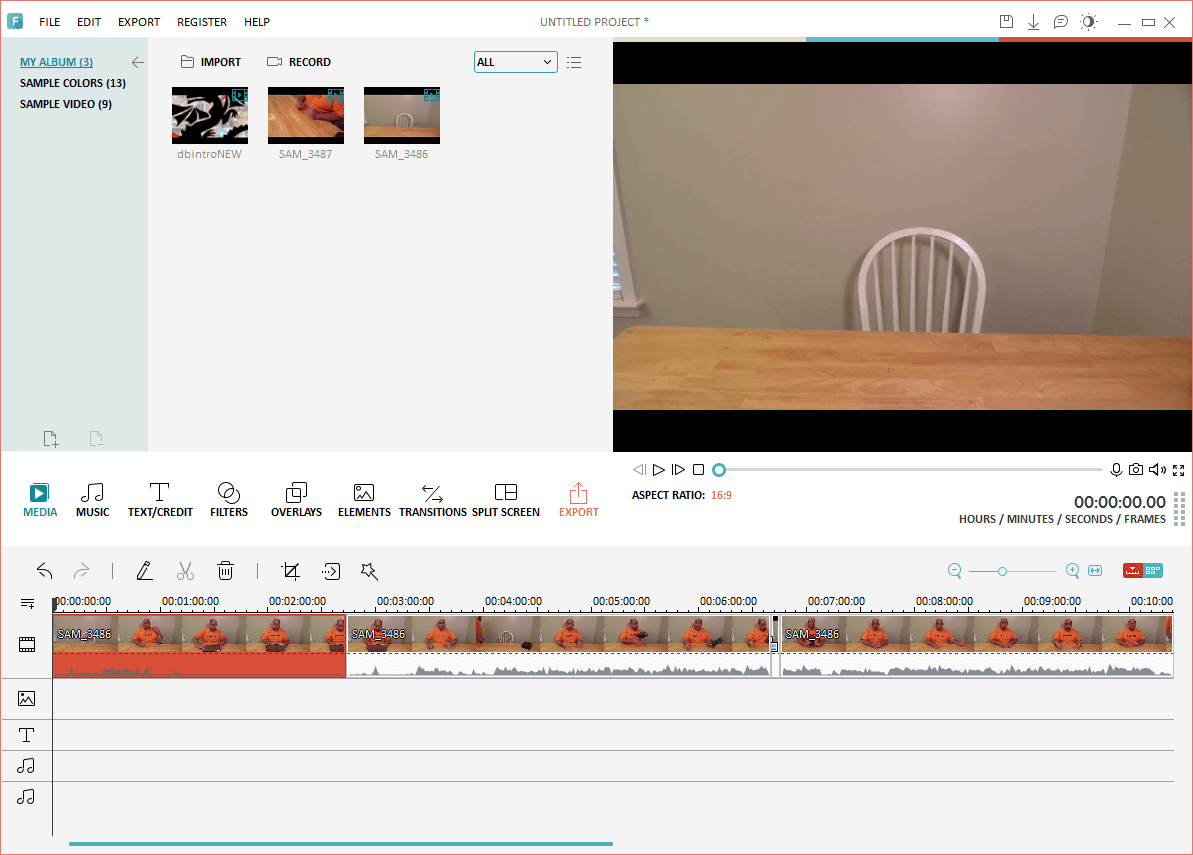Expand the media list sort options

coord(574,62)
